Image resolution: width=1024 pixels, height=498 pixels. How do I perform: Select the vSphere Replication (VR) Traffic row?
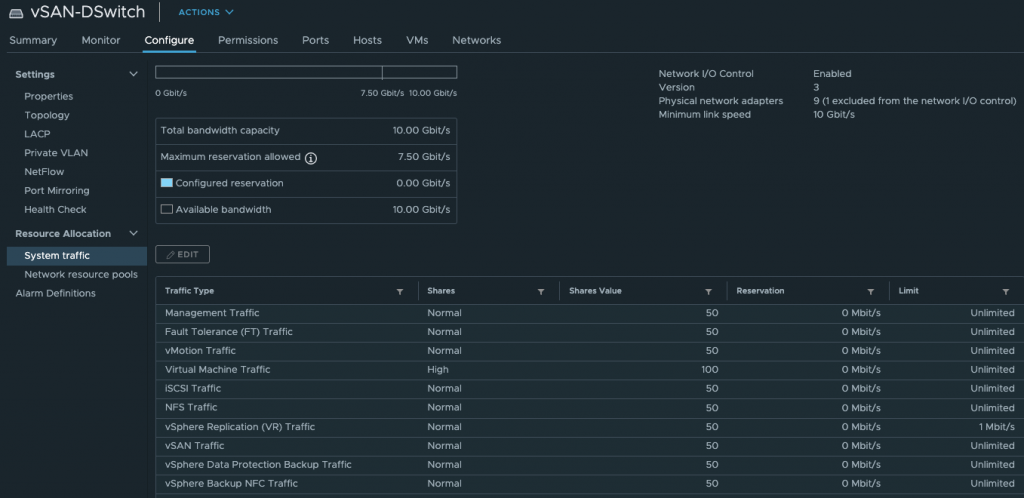point(590,427)
